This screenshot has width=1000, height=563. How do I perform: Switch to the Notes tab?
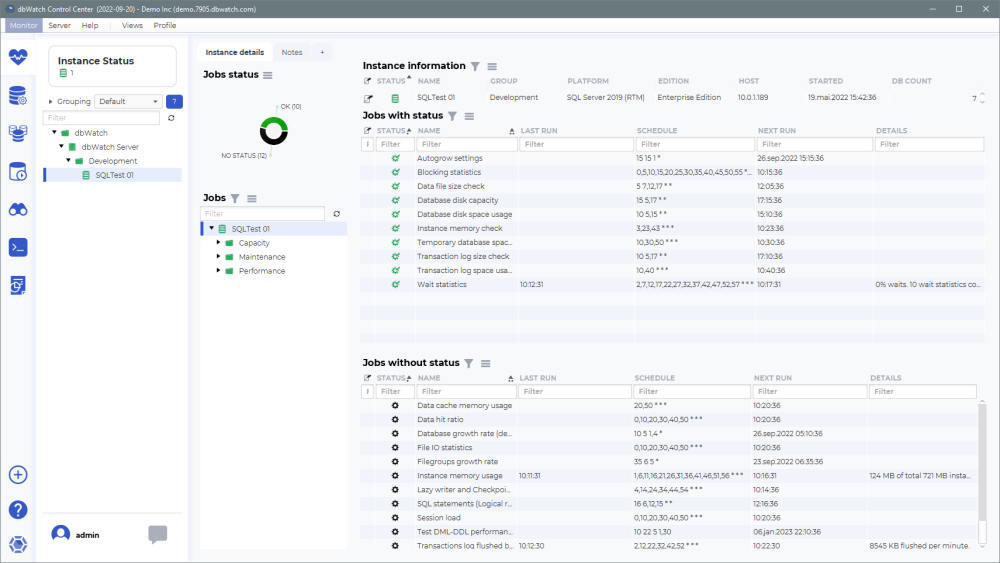292,52
